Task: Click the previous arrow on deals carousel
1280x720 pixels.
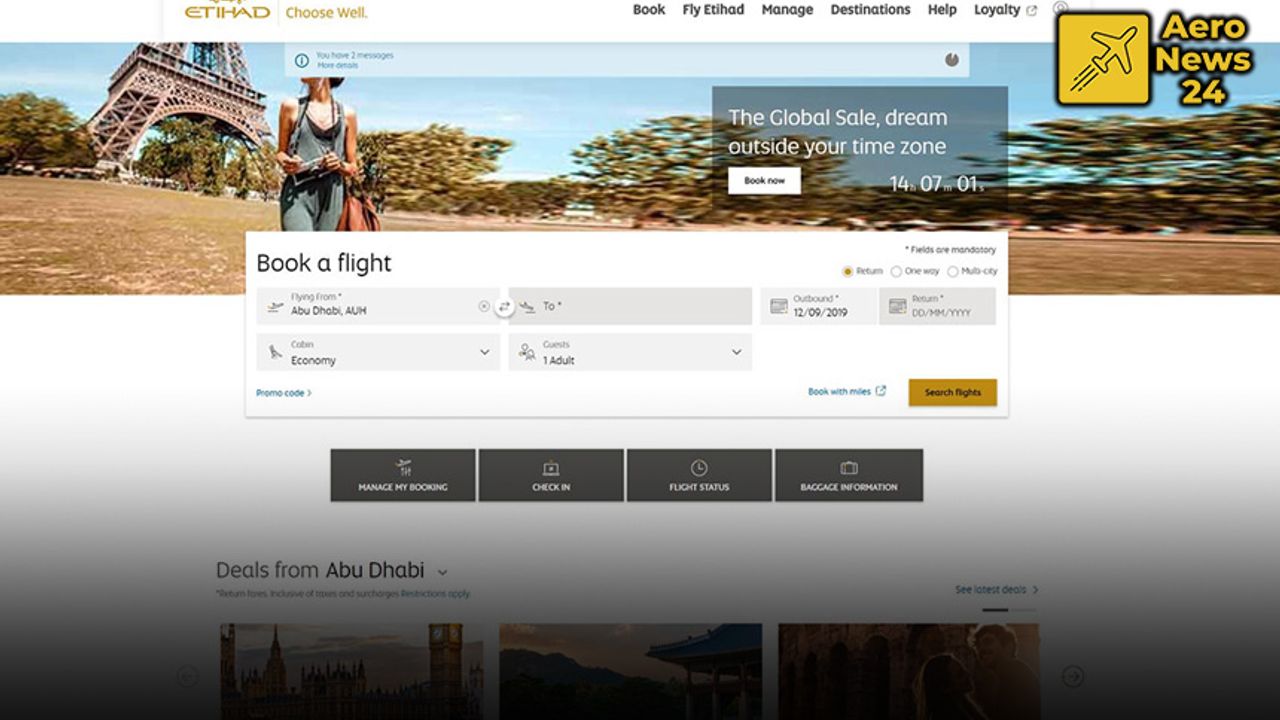Action: coord(187,677)
